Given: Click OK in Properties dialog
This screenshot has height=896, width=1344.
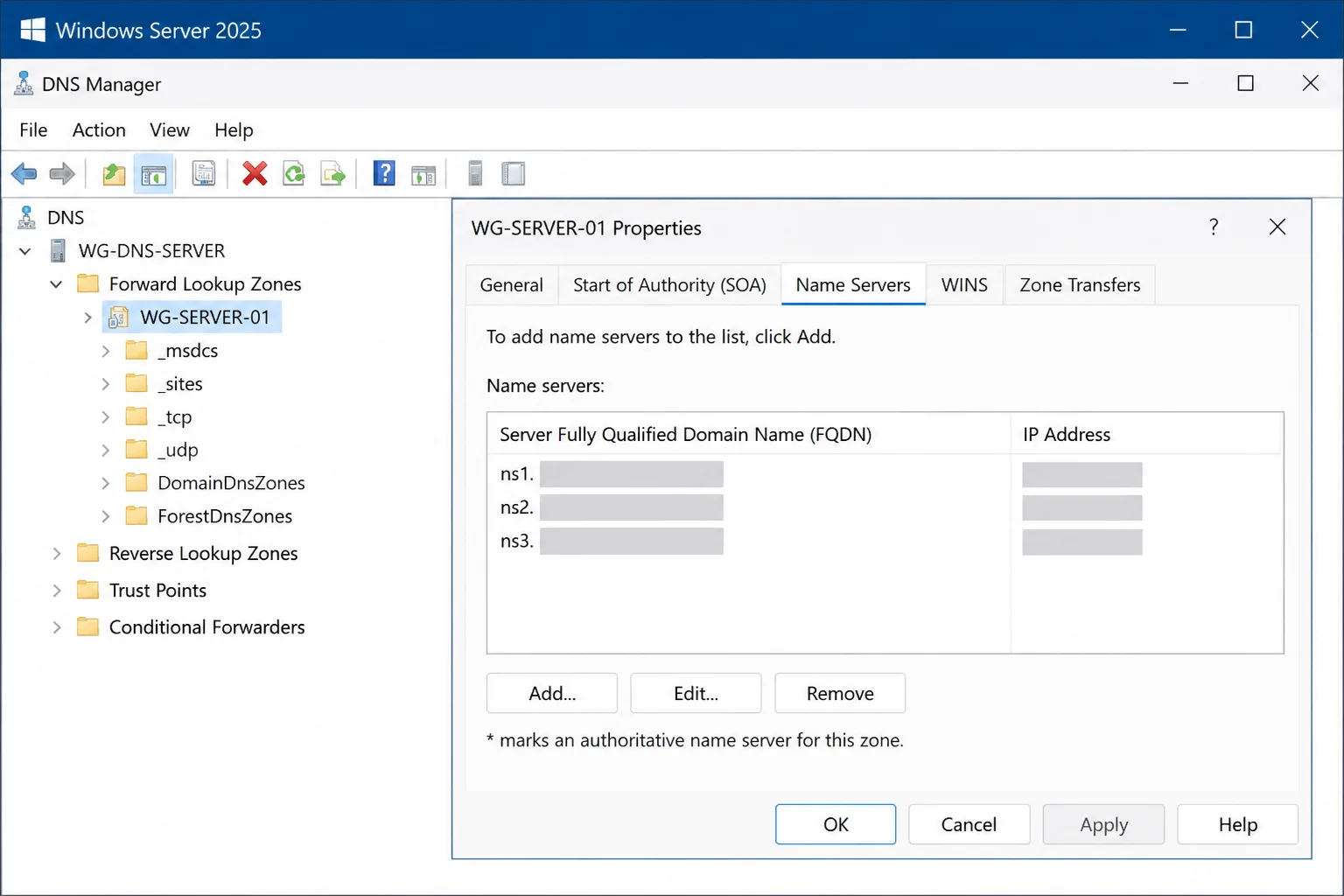Looking at the screenshot, I should (836, 824).
